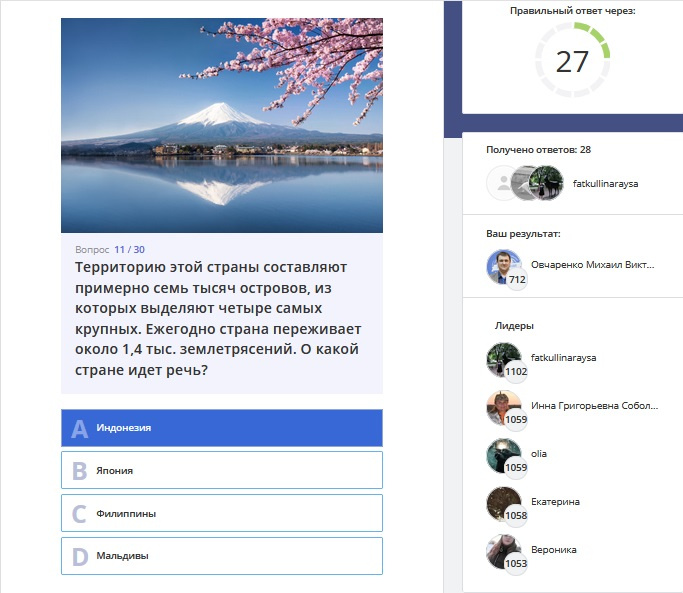Click leader fatkullinaraysa avatar with 1102
The height and width of the screenshot is (593, 683).
click(x=504, y=359)
